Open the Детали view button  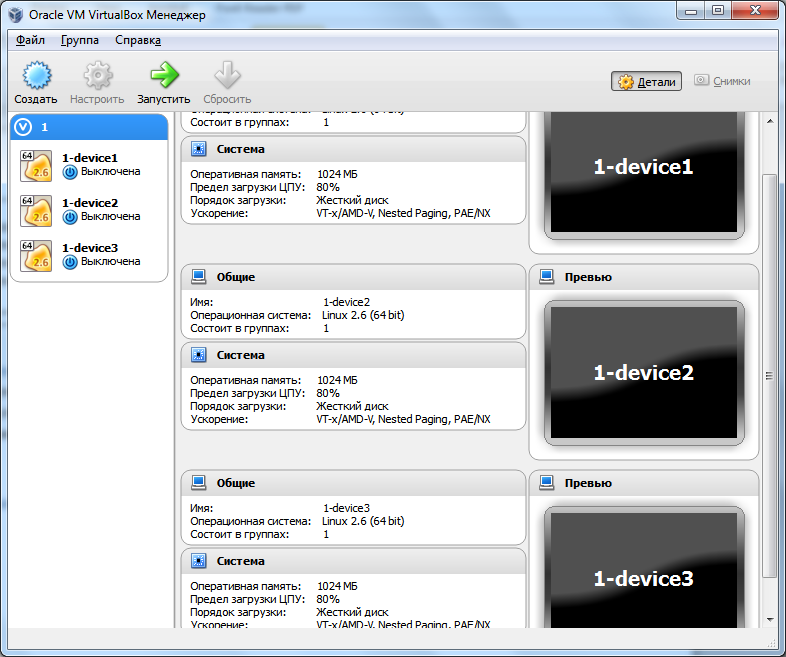pos(646,81)
